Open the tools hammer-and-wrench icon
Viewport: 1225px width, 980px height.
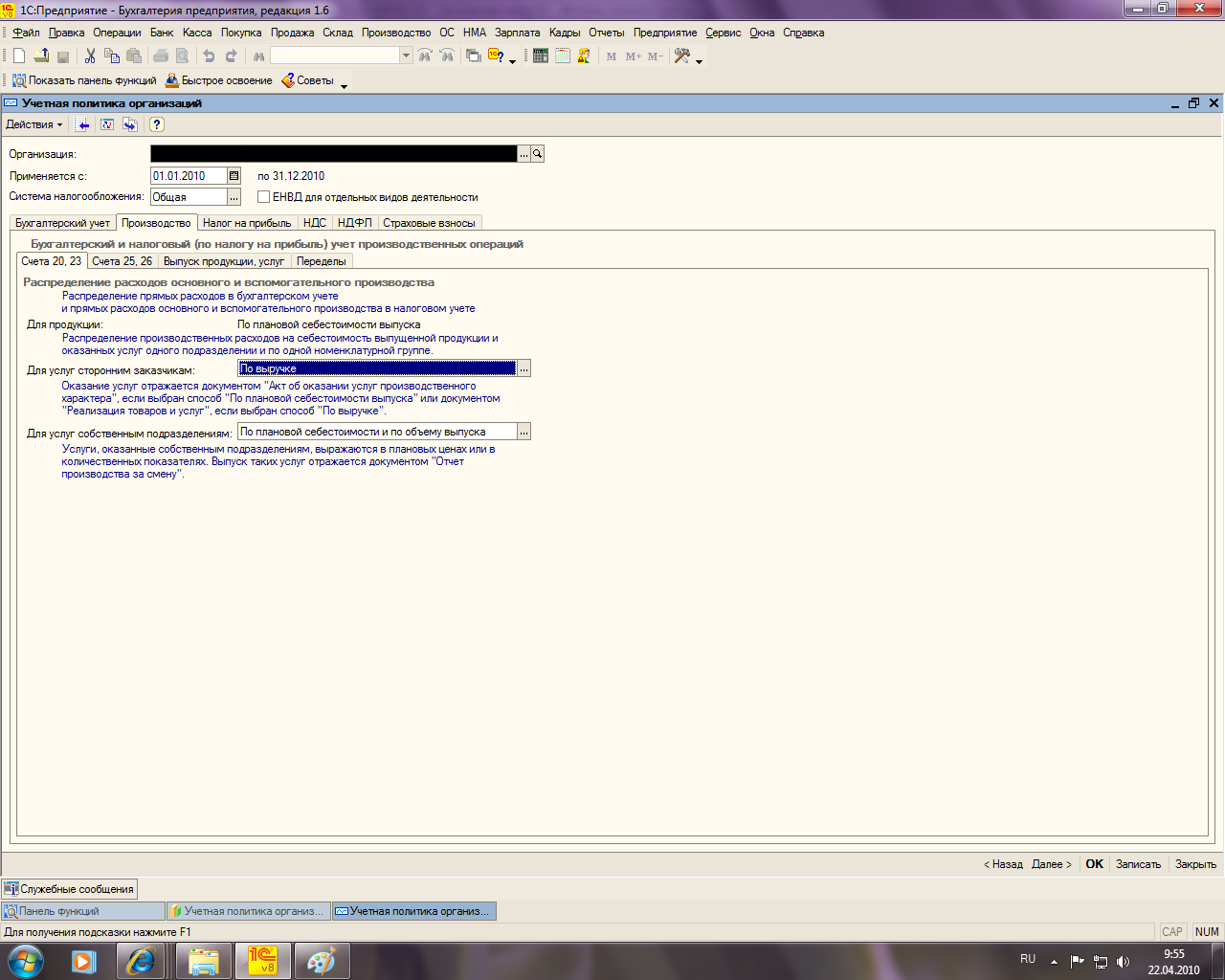click(682, 56)
